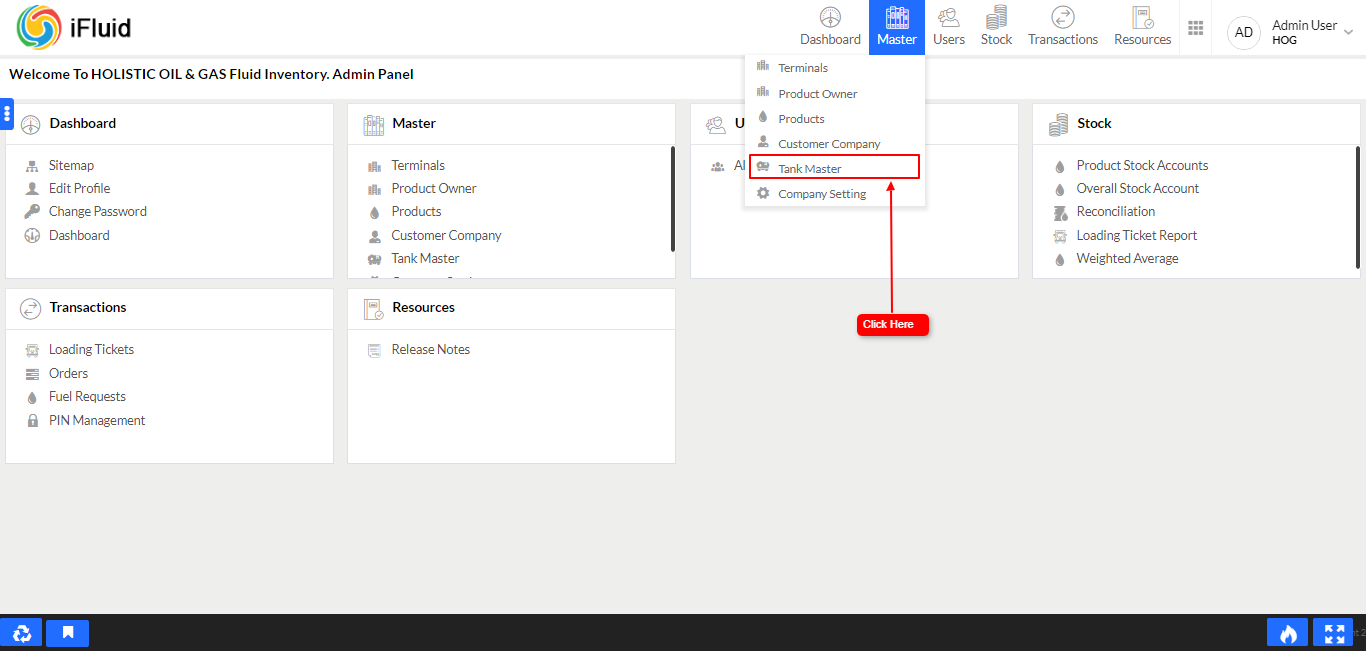Select the Master tab in top navigation

tap(897, 27)
